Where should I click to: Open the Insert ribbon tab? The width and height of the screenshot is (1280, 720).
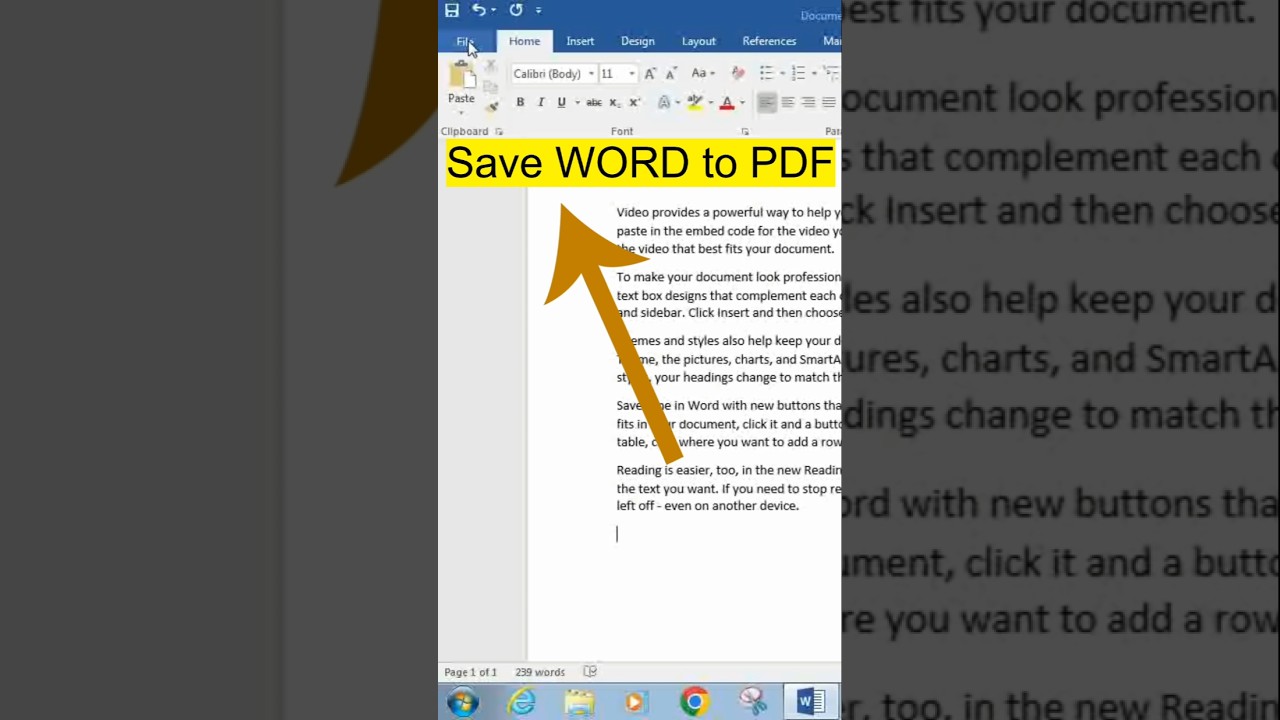coord(580,41)
